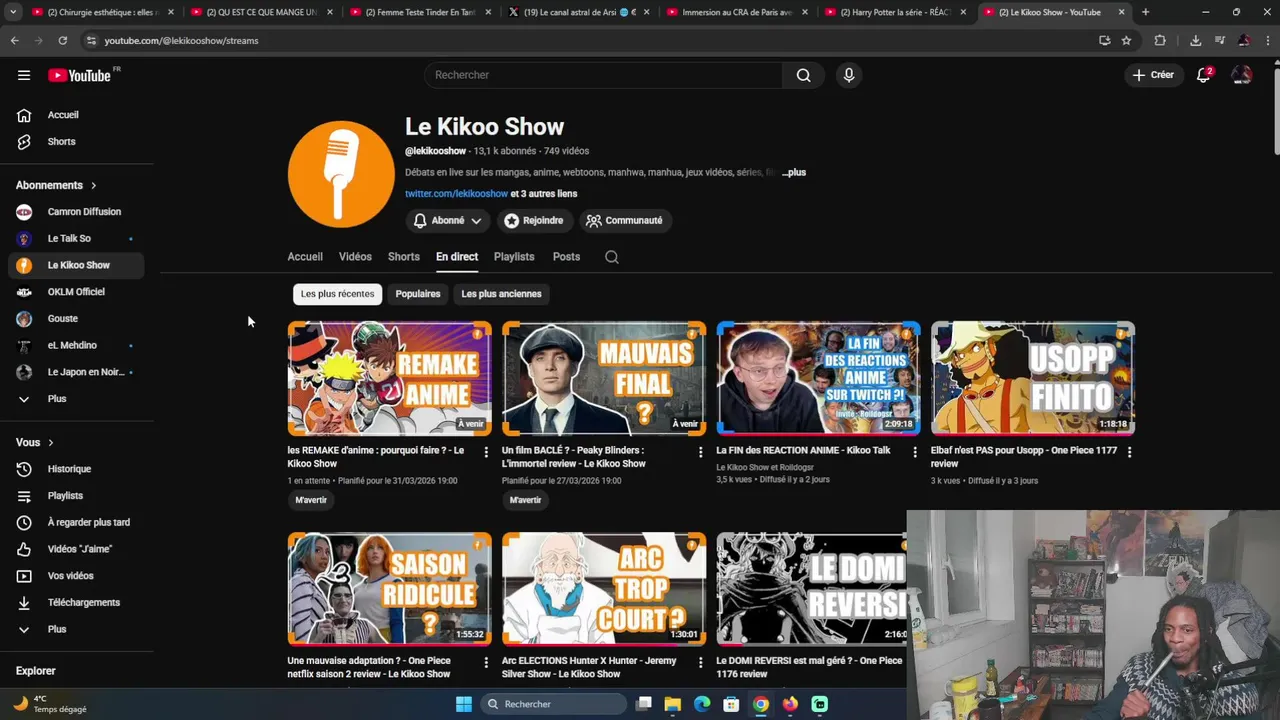Open options menu for One Piece netflix review
This screenshot has height=720, width=1280.
pos(486,662)
